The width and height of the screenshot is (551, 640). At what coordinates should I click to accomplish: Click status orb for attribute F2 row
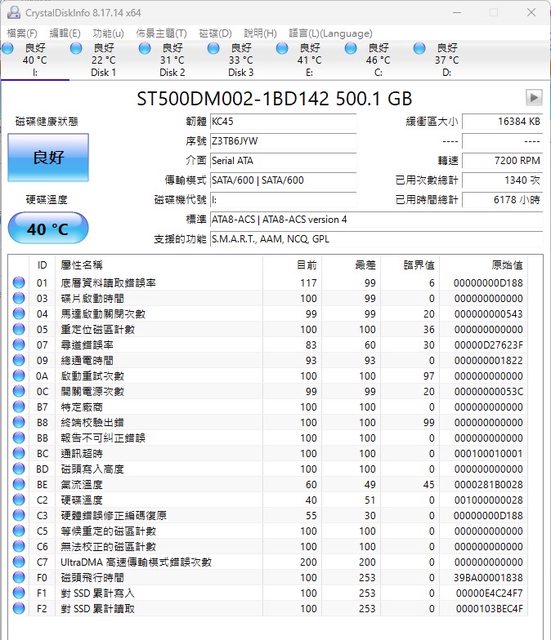point(19,608)
